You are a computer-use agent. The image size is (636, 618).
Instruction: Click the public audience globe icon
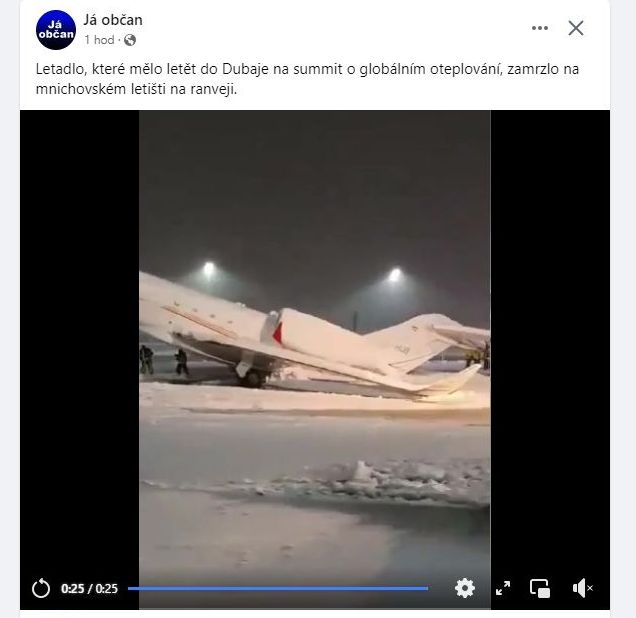(130, 40)
